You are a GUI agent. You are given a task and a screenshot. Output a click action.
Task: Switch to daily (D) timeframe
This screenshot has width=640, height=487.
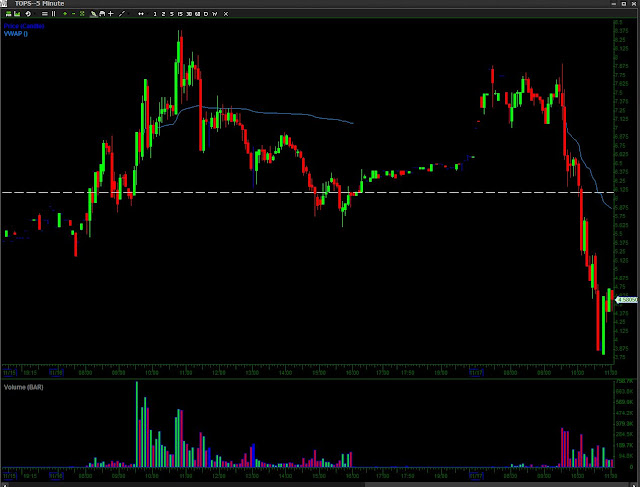tap(206, 14)
